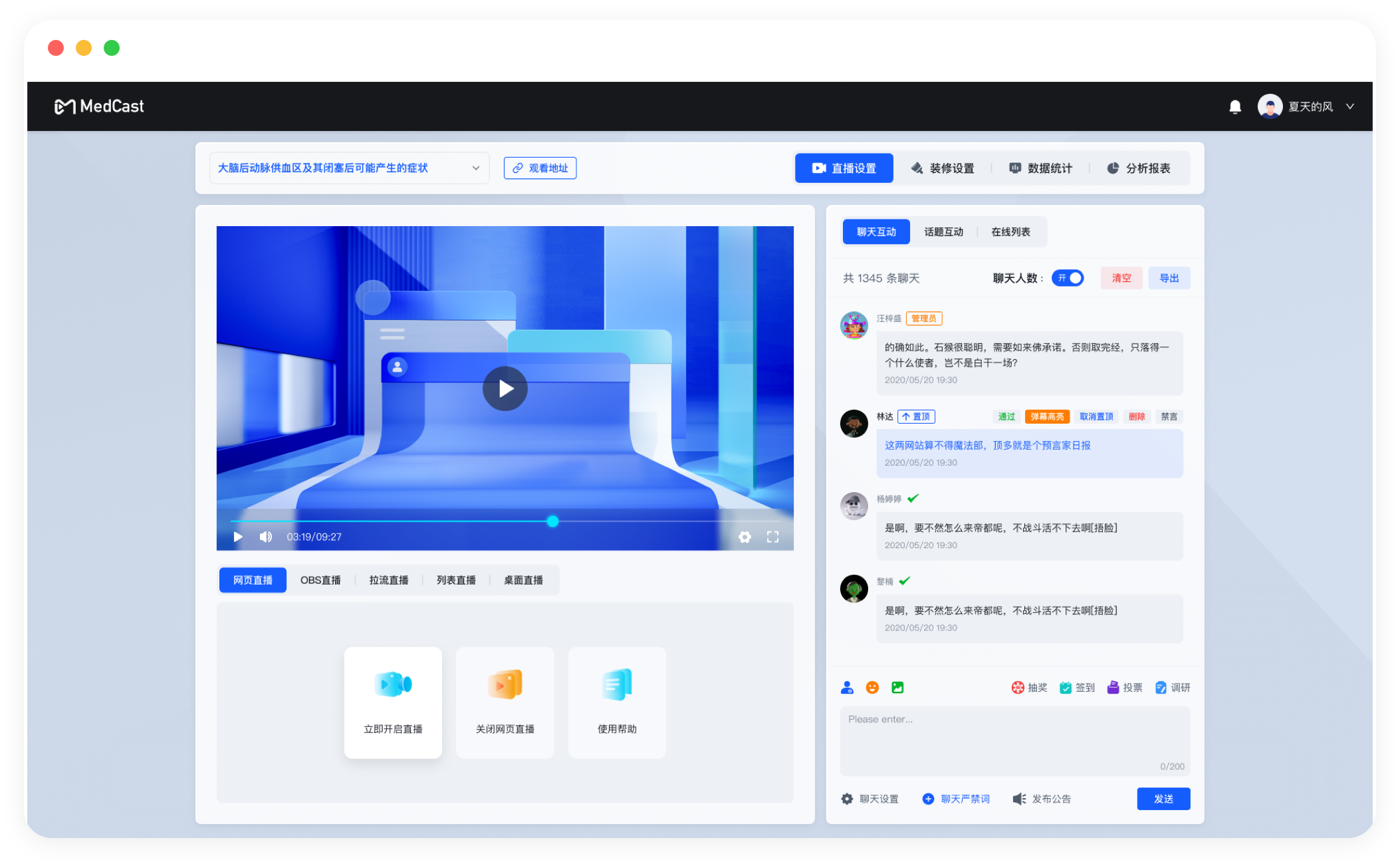The width and height of the screenshot is (1400, 866).
Task: Click 通过 on 林达's message
Action: tap(1006, 416)
